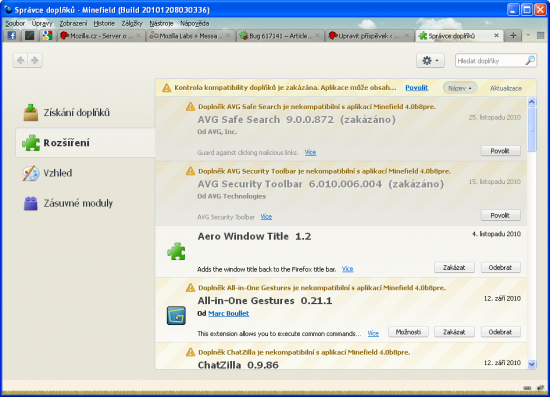Open Více link for All-in-One Gestures
This screenshot has height=397, width=550.
point(373,334)
